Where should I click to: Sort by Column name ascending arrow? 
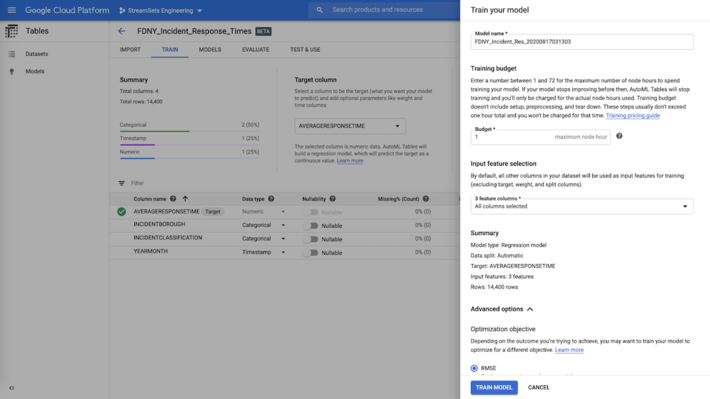[185, 199]
